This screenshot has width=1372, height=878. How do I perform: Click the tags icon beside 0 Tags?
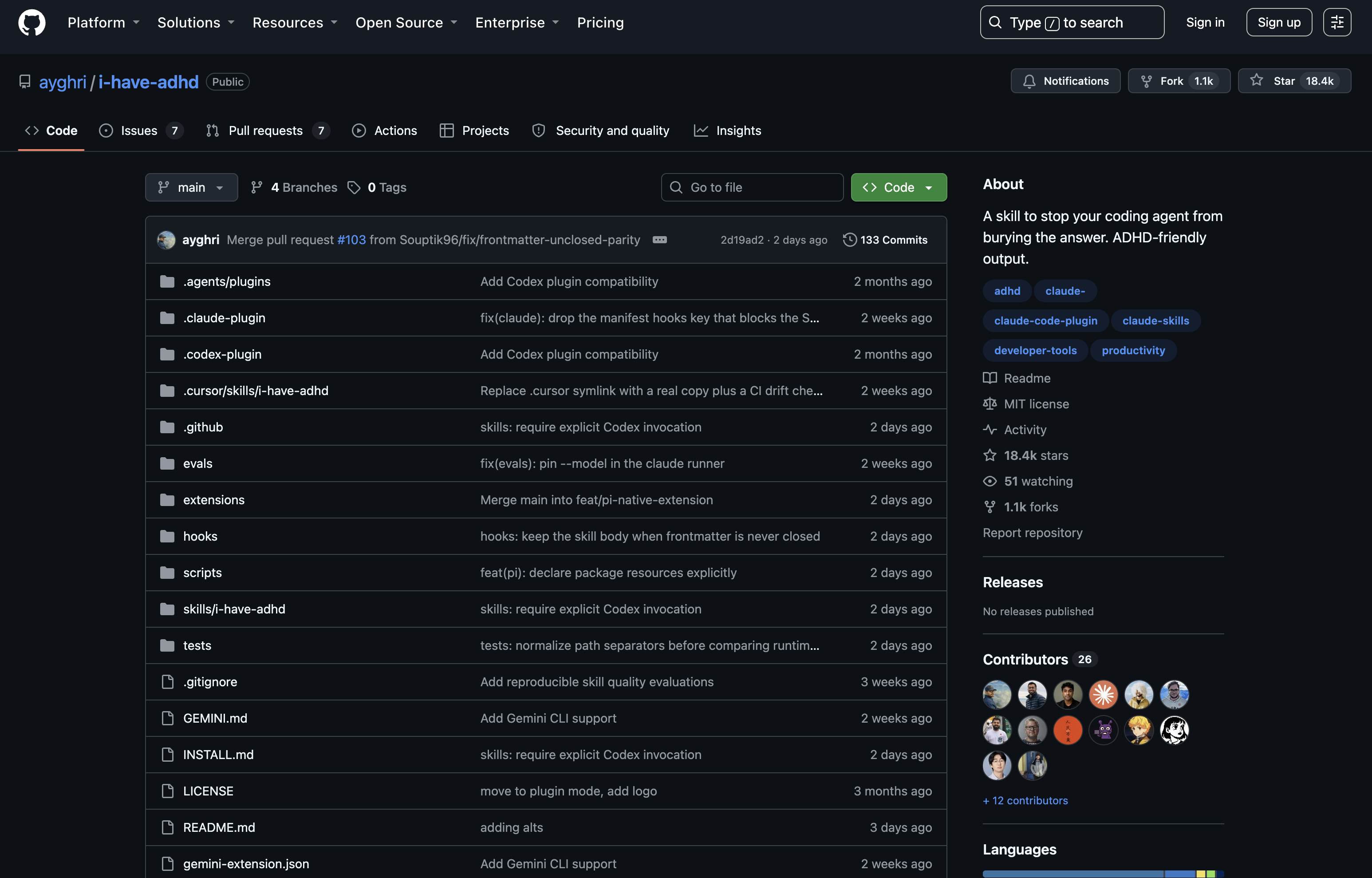click(354, 188)
